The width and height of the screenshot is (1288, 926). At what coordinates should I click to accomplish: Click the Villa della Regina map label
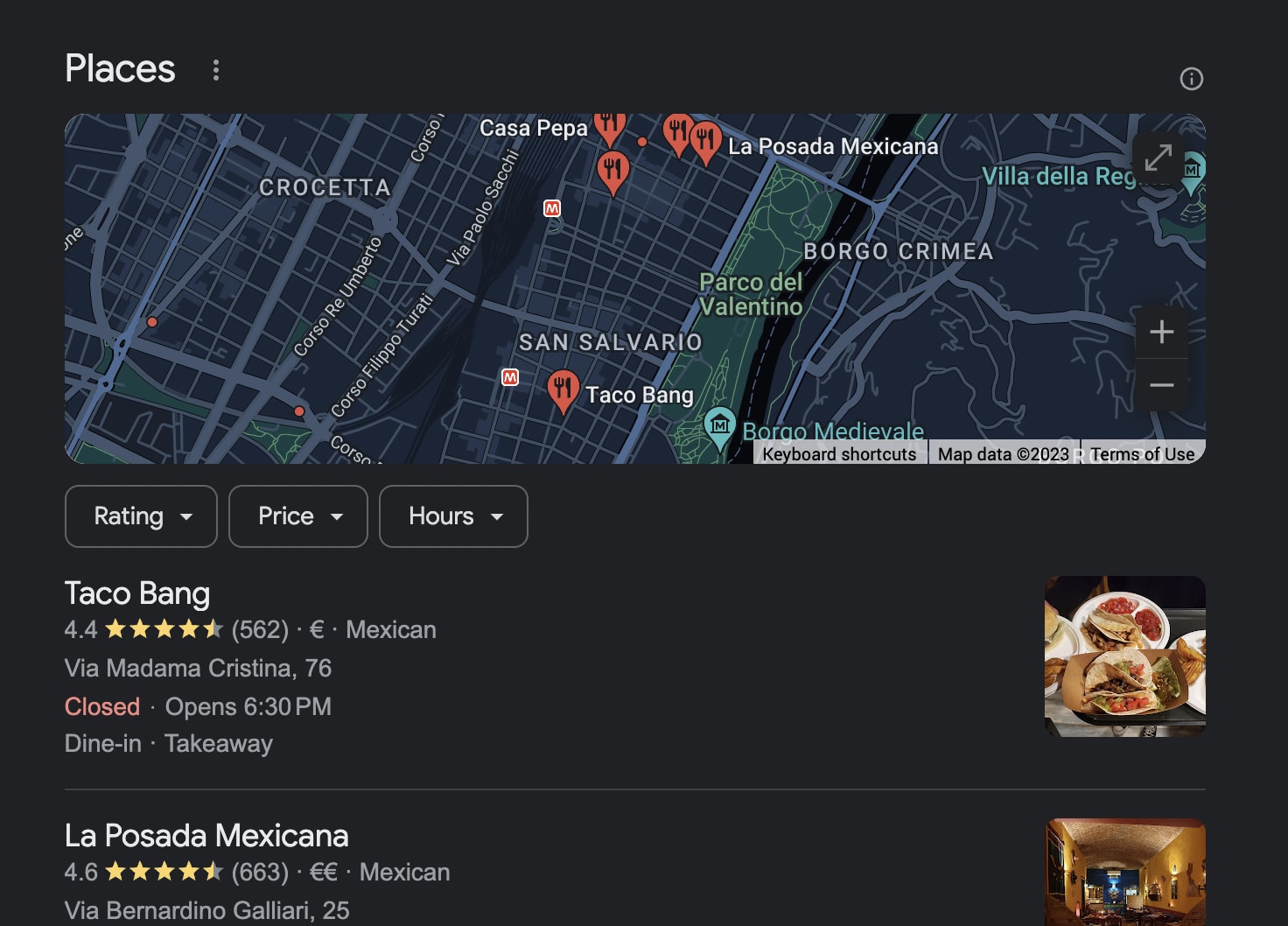[1060, 176]
